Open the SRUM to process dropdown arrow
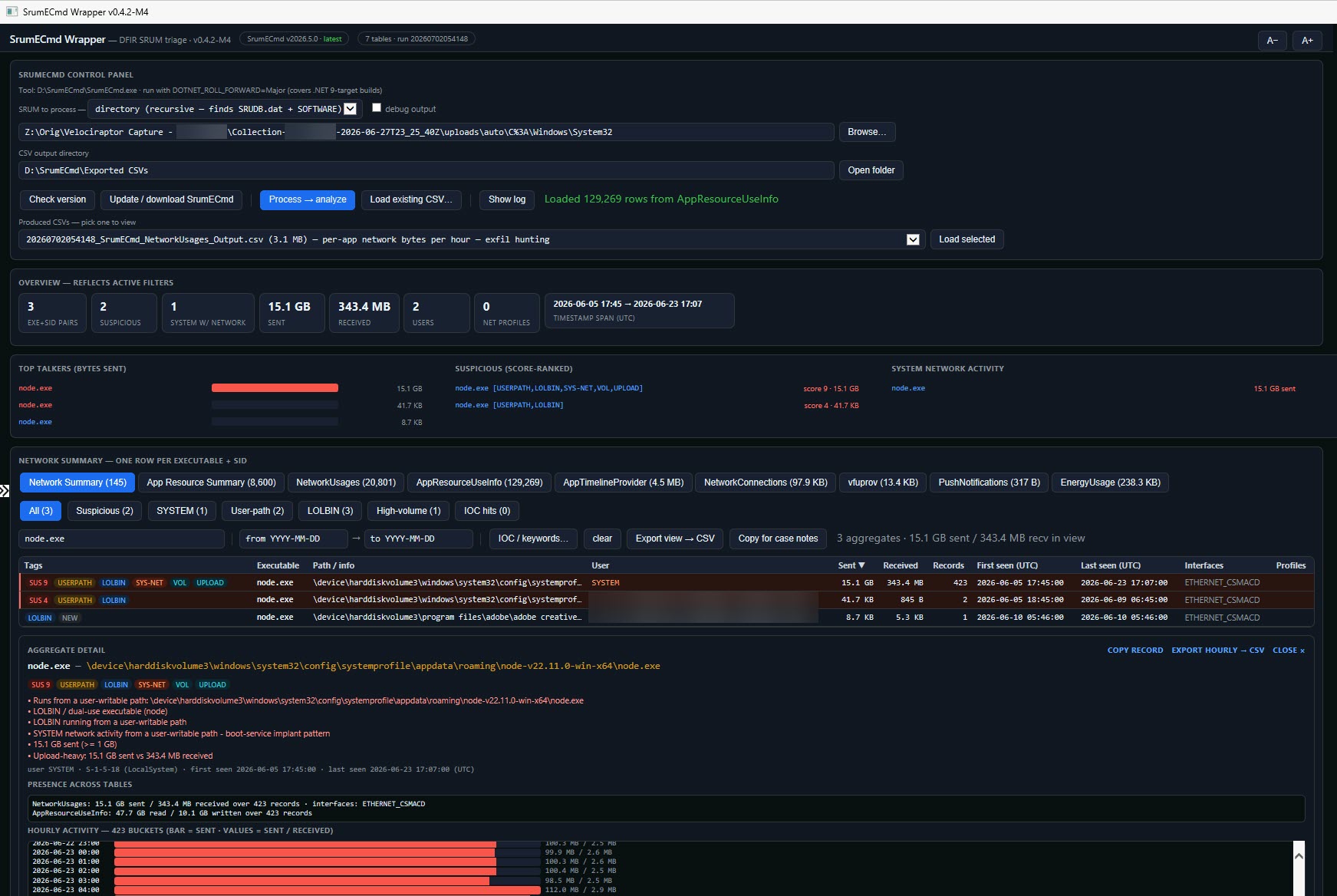This screenshot has width=1337, height=896. point(350,109)
